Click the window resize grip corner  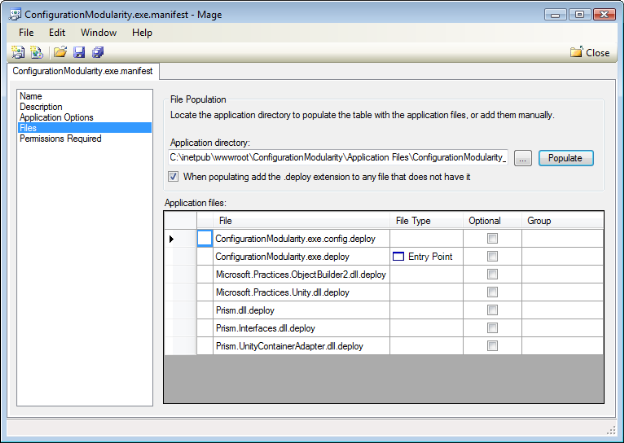coord(611,430)
